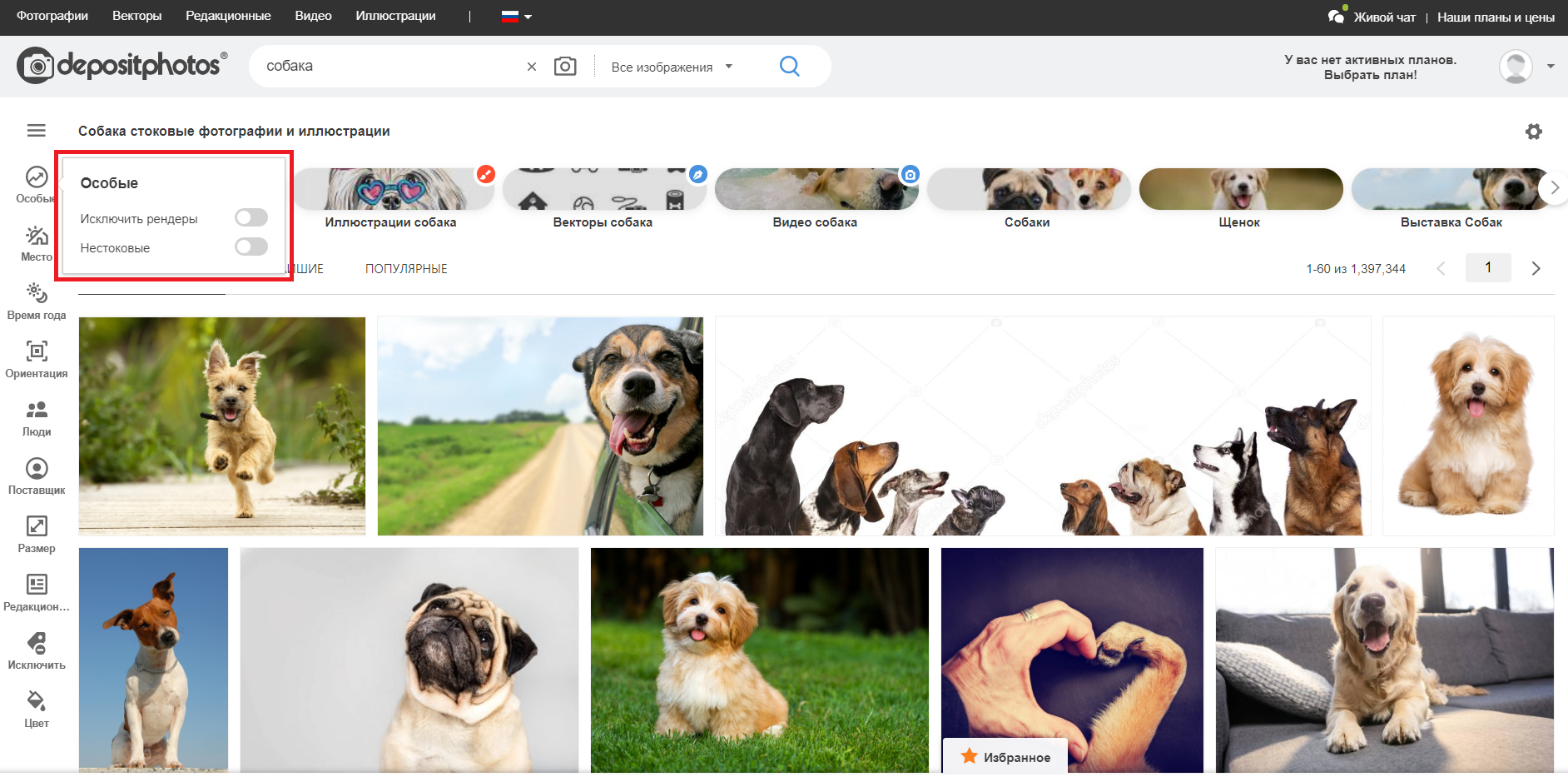
Task: Open Наши планы и цены
Action: pos(1496,17)
